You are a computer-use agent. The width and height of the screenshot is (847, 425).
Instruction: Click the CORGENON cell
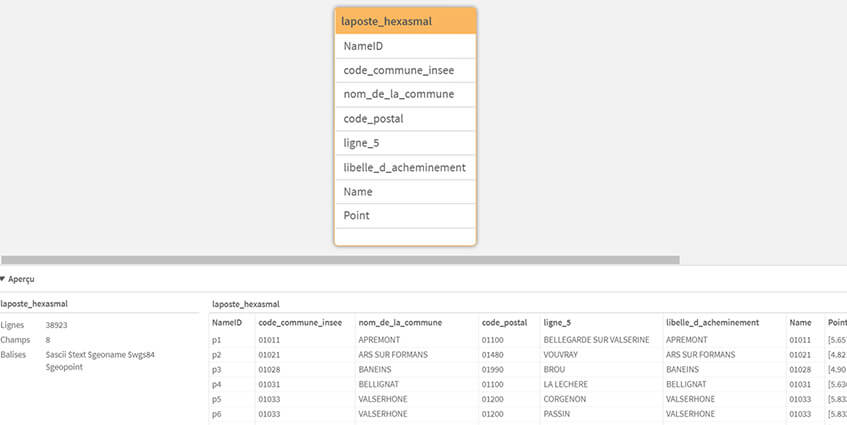[x=564, y=399]
